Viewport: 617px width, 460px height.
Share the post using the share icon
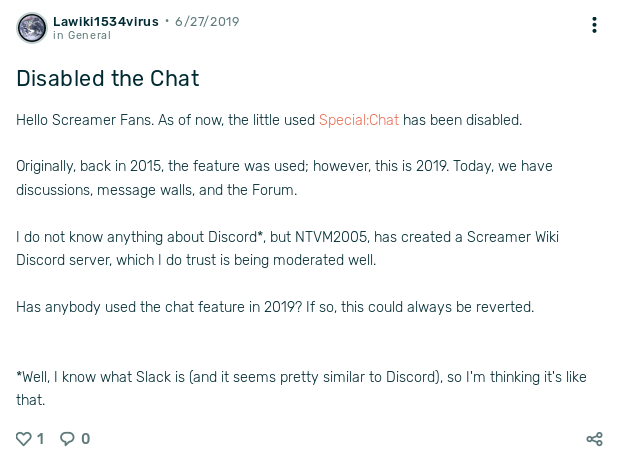pyautogui.click(x=594, y=439)
